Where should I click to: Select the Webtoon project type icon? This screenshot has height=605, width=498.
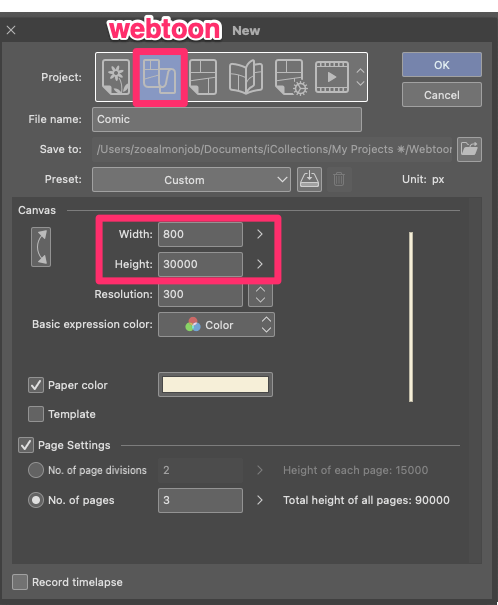pyautogui.click(x=160, y=77)
